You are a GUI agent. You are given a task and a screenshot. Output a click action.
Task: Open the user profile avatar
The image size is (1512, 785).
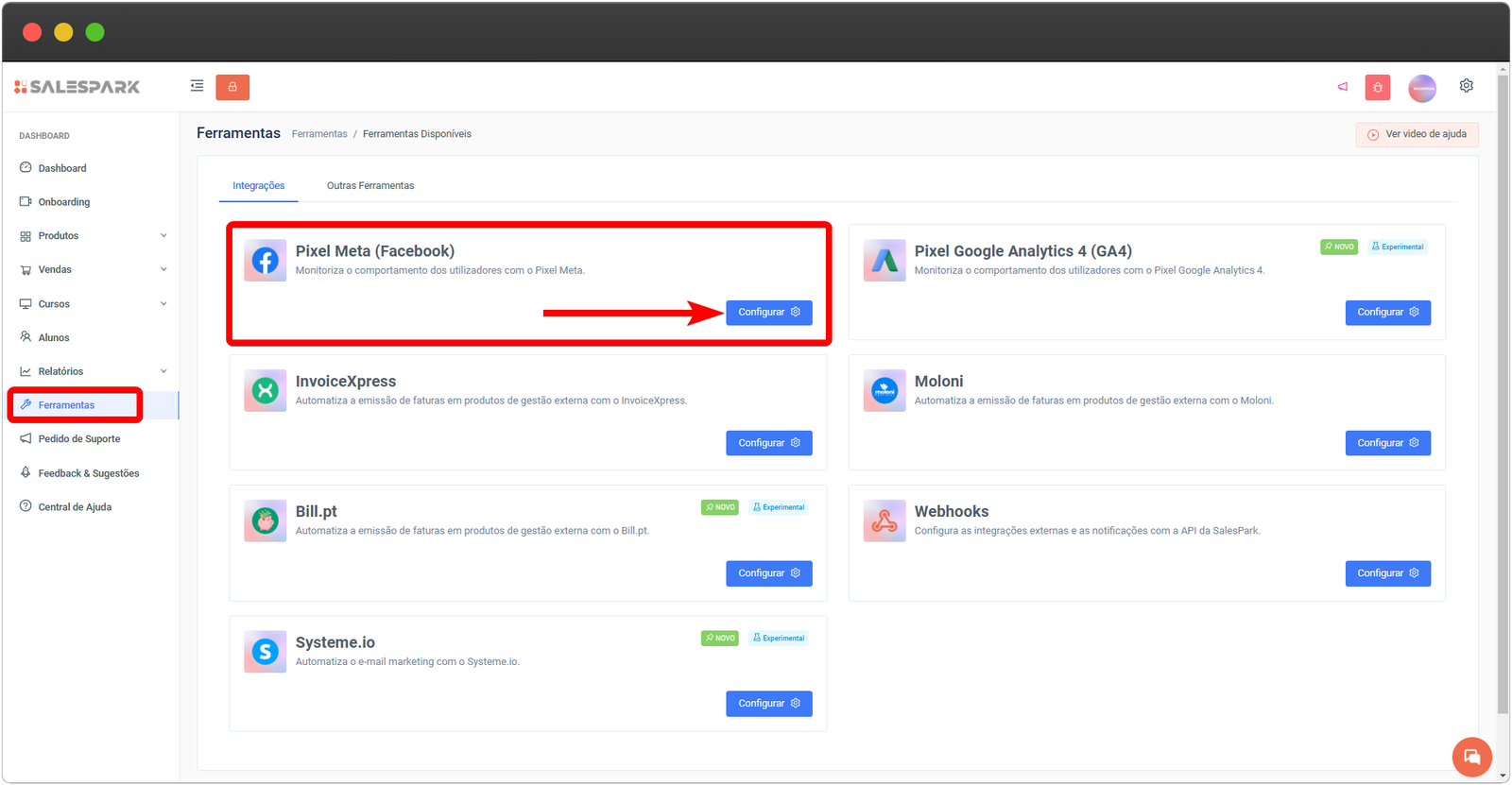pyautogui.click(x=1421, y=88)
